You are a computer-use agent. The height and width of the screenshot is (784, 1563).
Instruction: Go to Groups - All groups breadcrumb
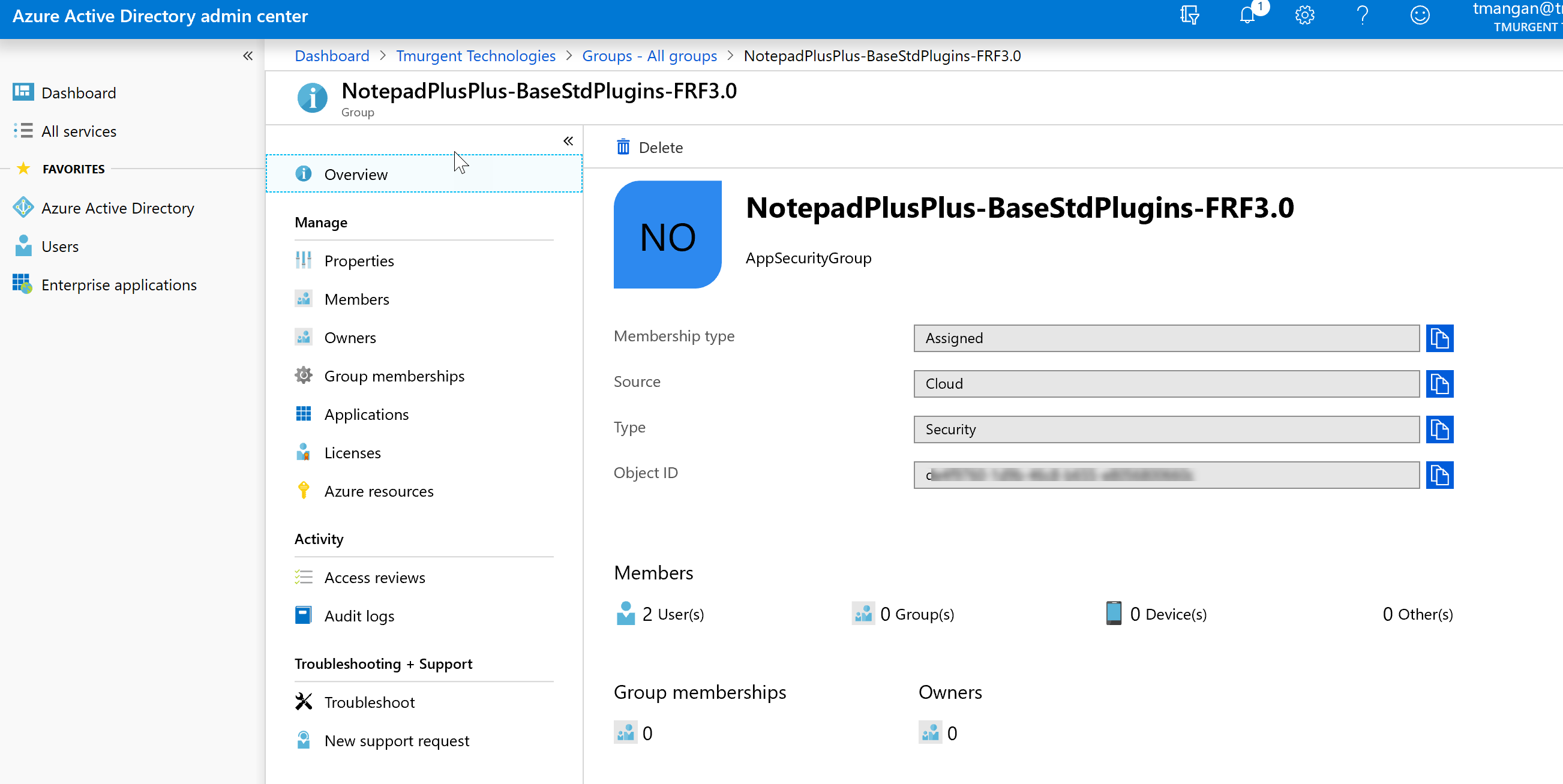pyautogui.click(x=649, y=56)
